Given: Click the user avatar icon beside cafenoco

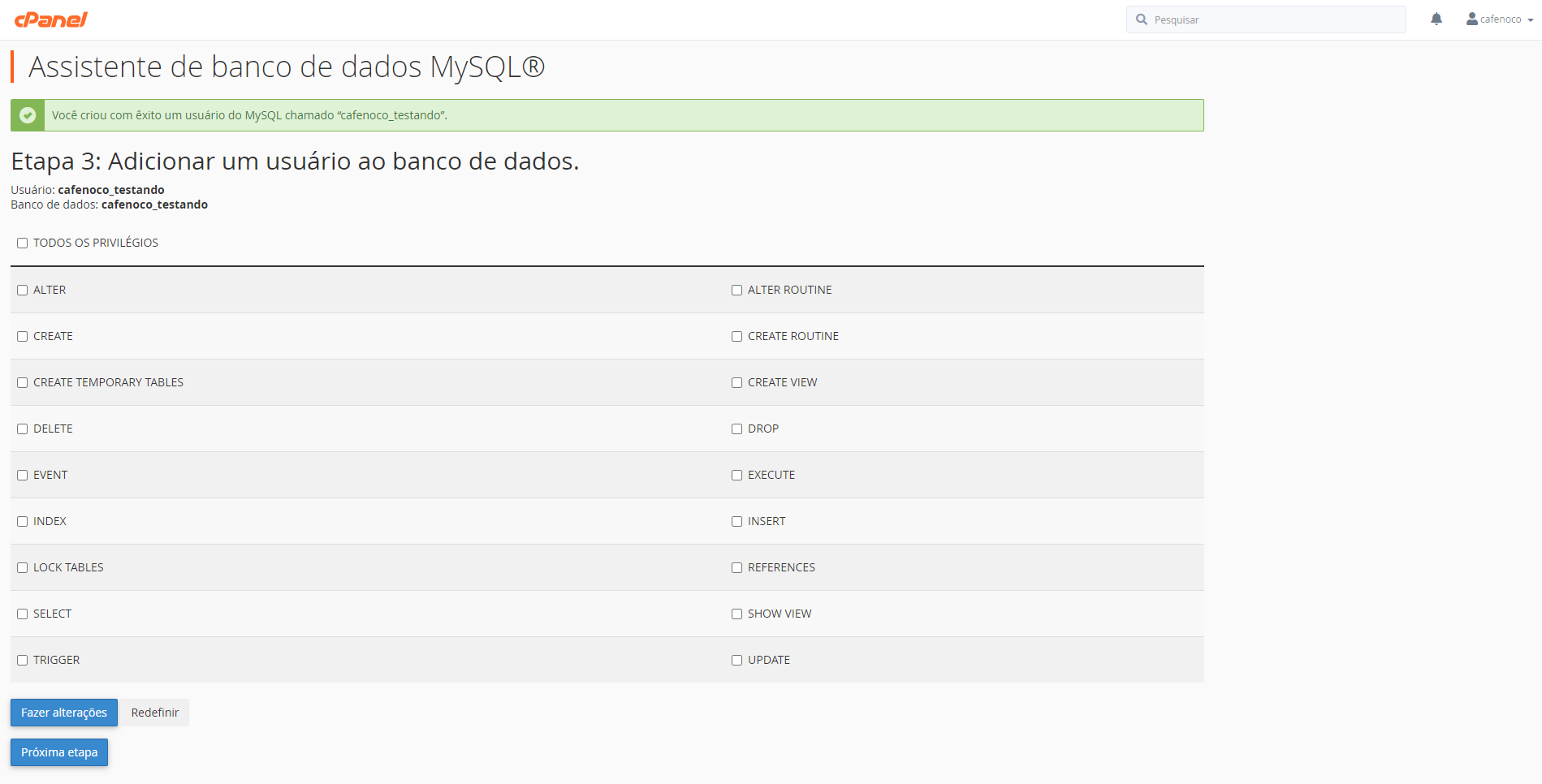Looking at the screenshot, I should pyautogui.click(x=1471, y=19).
